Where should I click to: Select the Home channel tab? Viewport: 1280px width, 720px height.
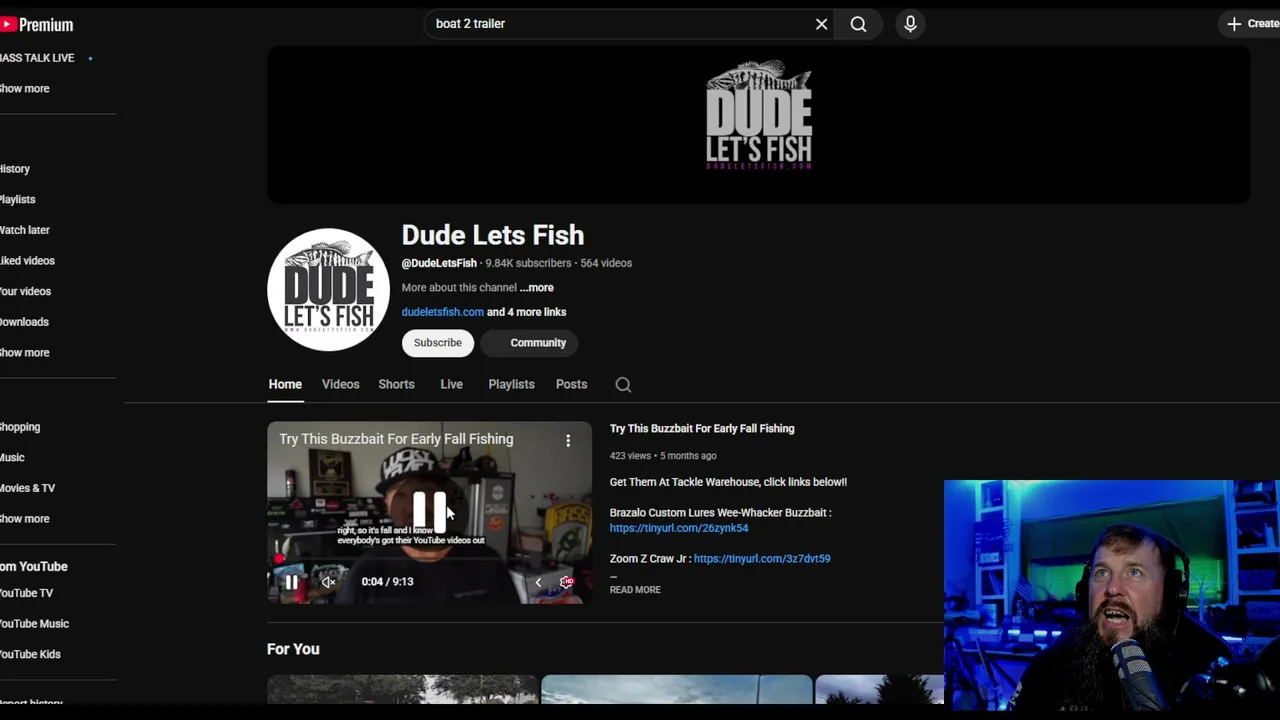coord(285,385)
